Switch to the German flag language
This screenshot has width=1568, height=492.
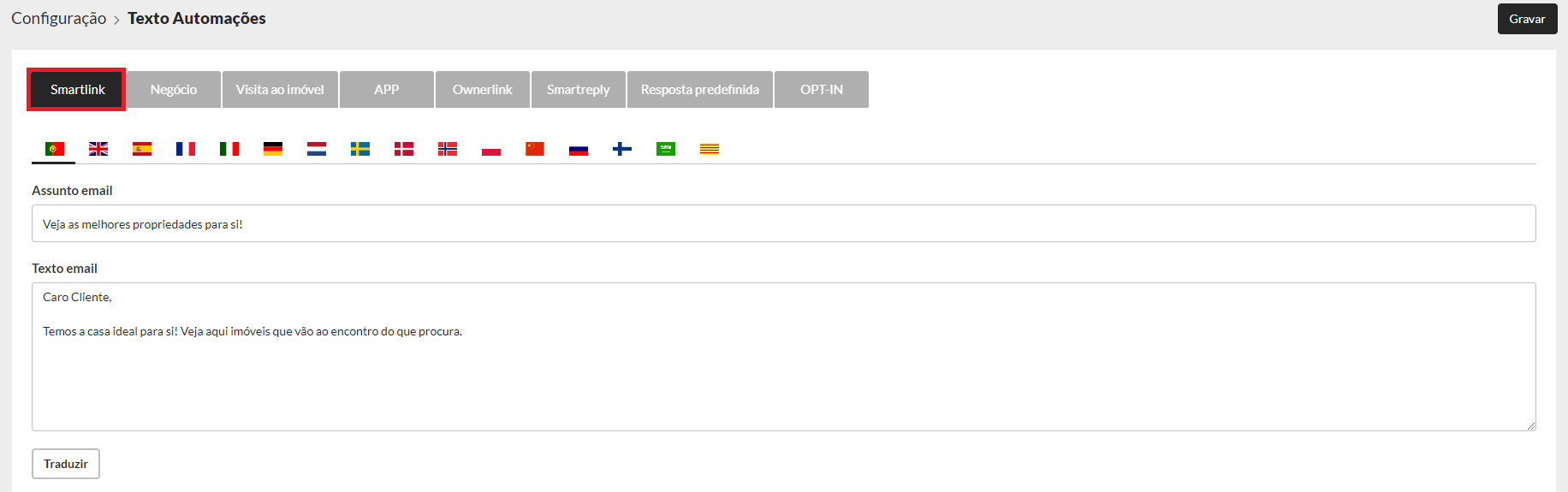273,149
